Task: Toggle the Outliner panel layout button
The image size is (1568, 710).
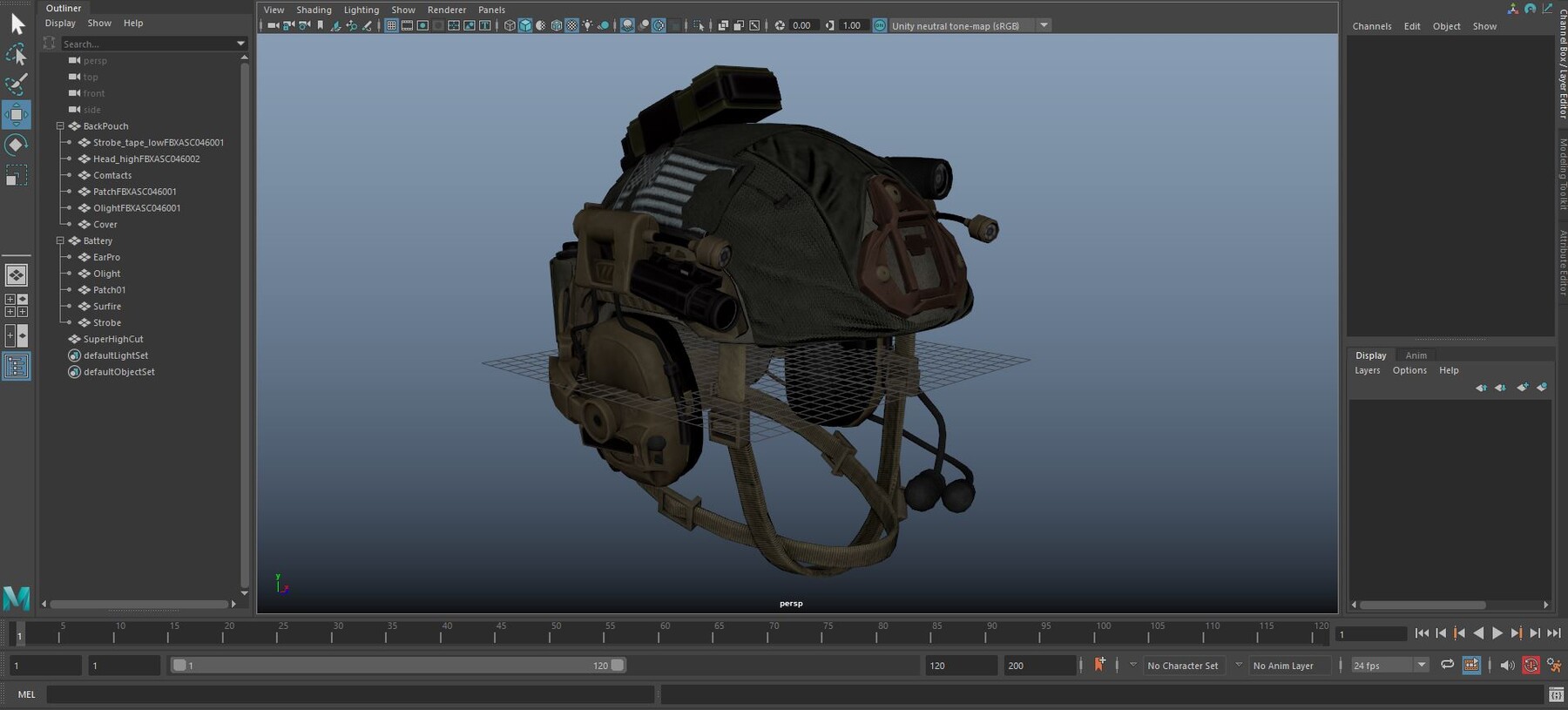Action: click(17, 367)
